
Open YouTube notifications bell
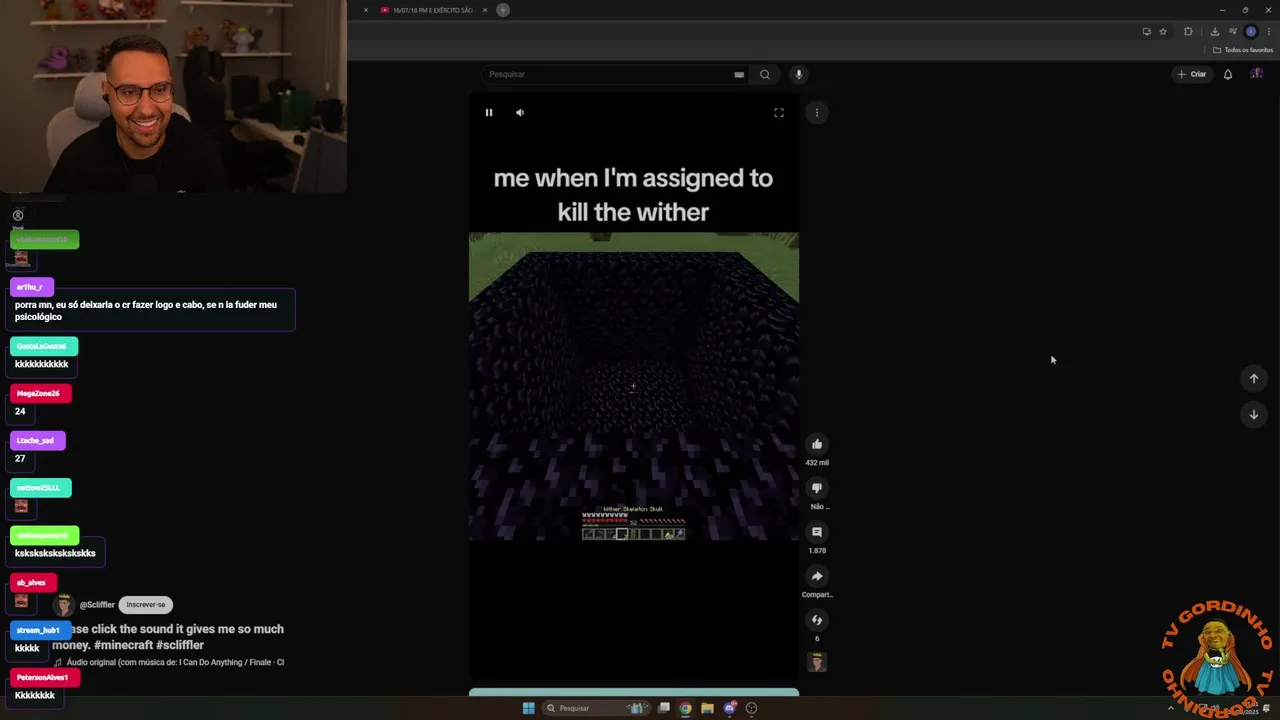(1228, 74)
